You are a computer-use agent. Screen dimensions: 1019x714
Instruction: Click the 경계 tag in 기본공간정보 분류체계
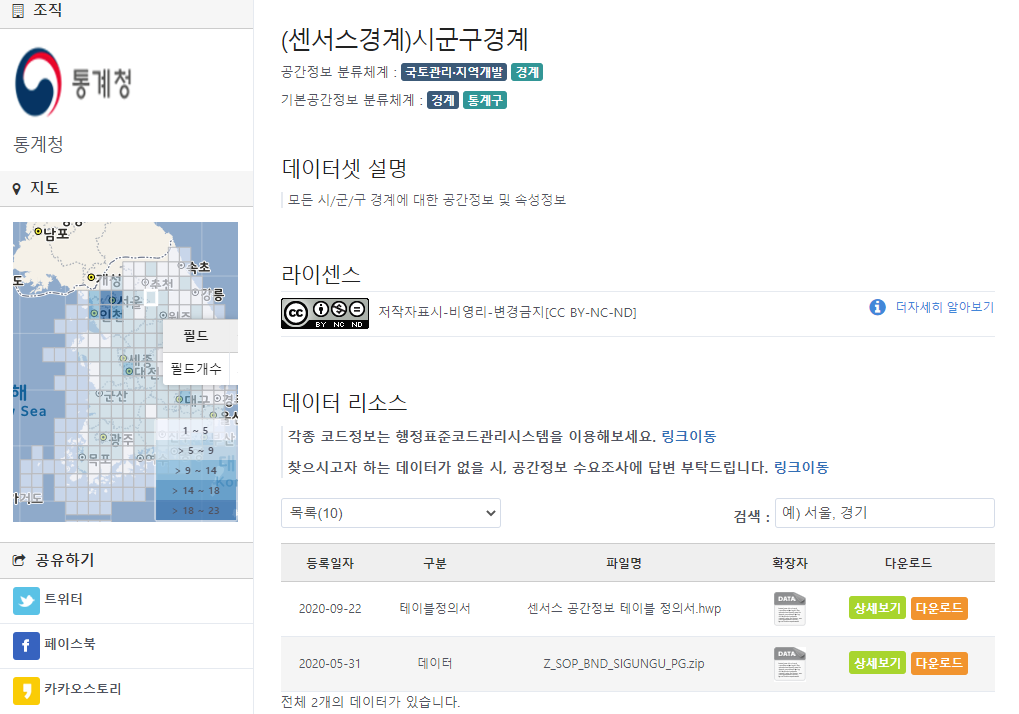click(x=443, y=100)
